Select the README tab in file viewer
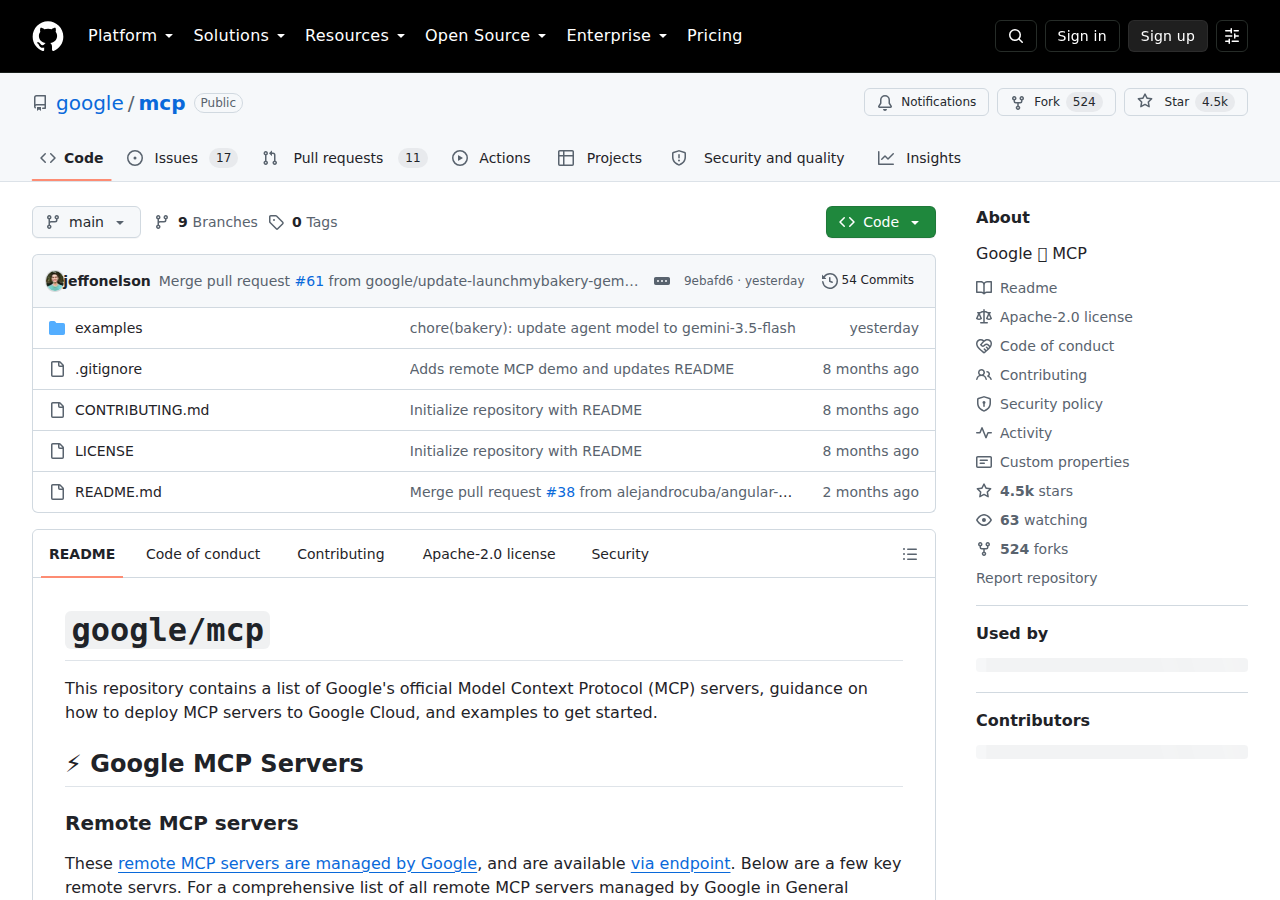This screenshot has width=1280, height=900. (x=82, y=554)
